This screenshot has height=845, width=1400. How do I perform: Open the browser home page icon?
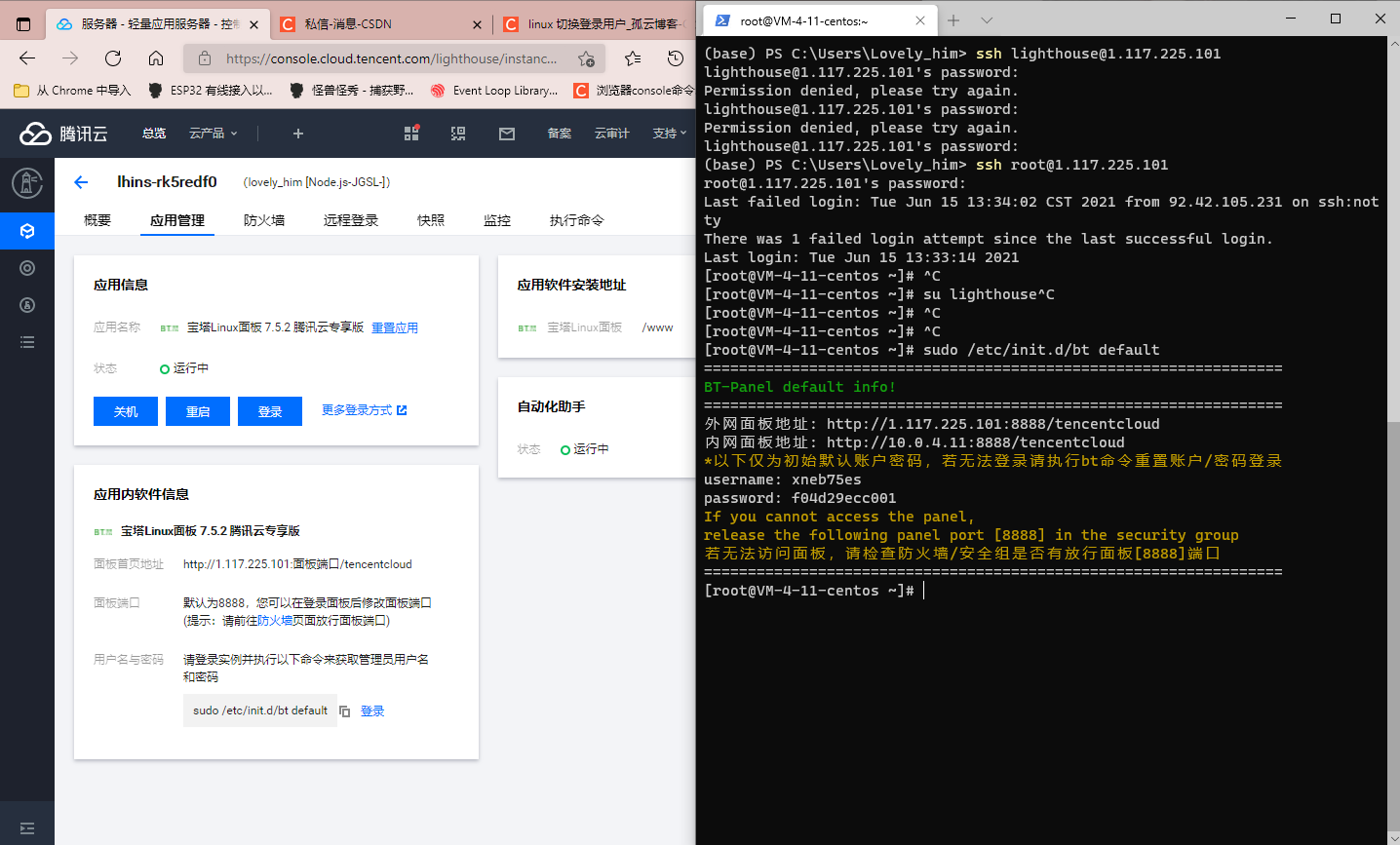(x=156, y=58)
